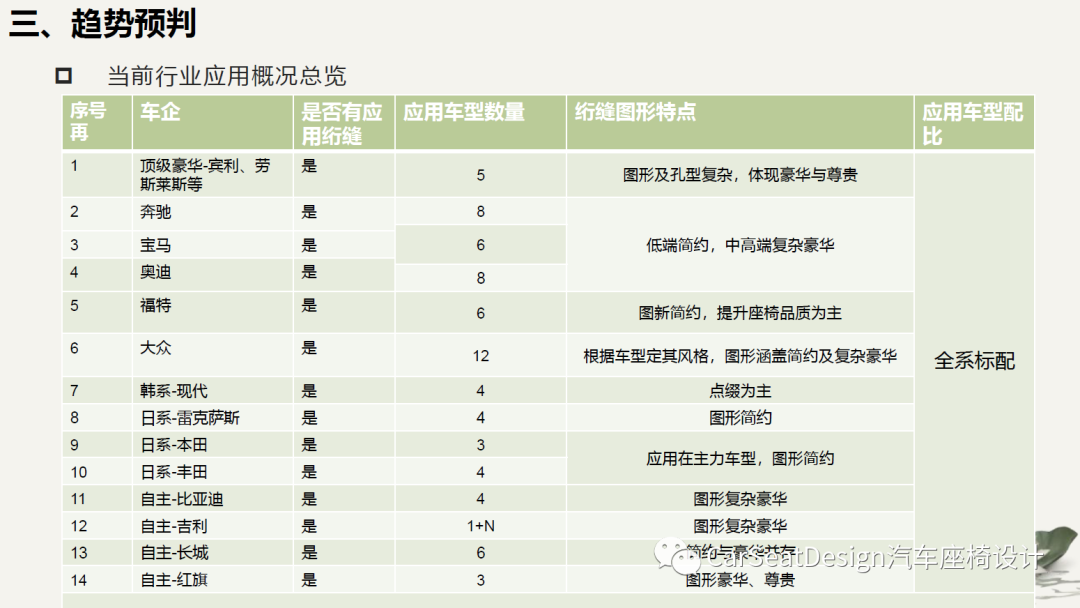
Task: Select the text 图形豪华、尊贵
Action: (x=740, y=580)
